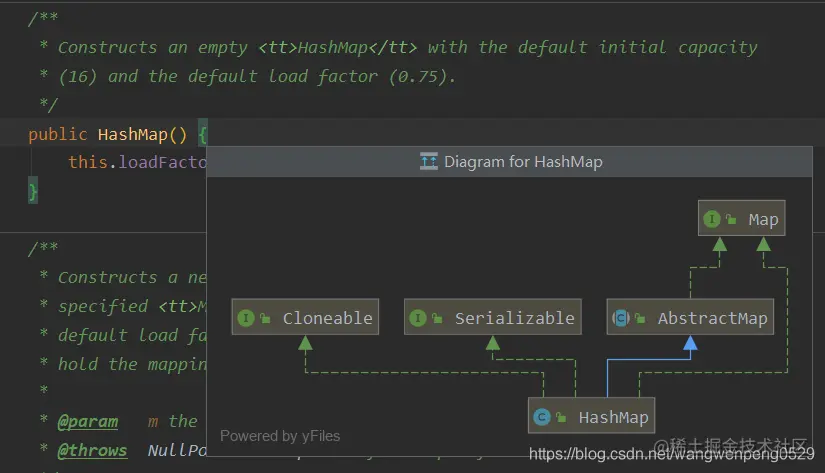Click the public visibility lock icon on Map
825x473 pixels.
pyautogui.click(x=731, y=219)
